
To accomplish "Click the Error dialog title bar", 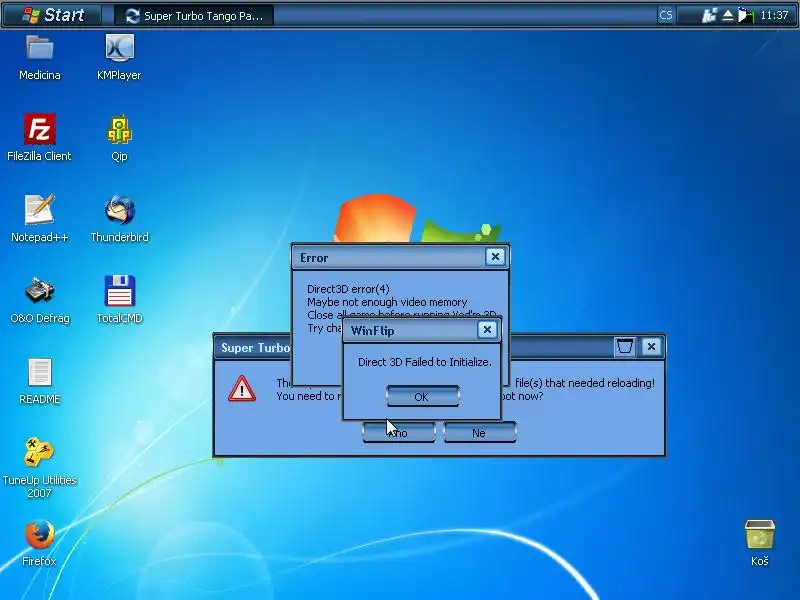I will pos(400,257).
